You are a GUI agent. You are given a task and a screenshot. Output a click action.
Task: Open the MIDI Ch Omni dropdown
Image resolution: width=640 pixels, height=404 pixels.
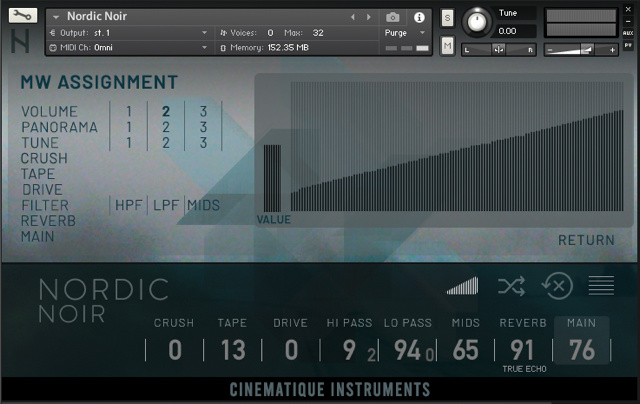pyautogui.click(x=130, y=47)
